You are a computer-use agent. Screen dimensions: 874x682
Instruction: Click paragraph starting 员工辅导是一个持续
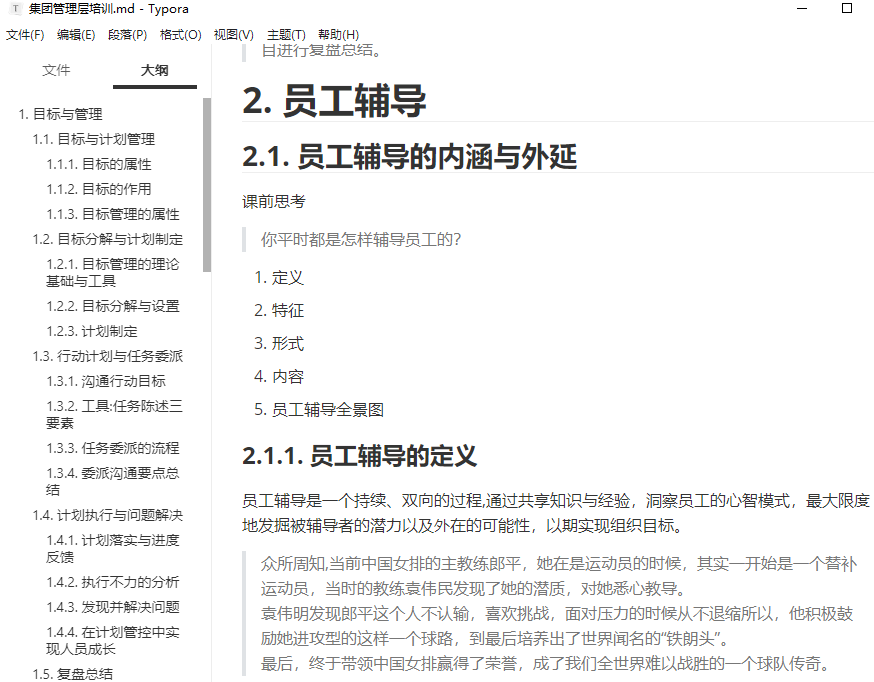tap(556, 513)
